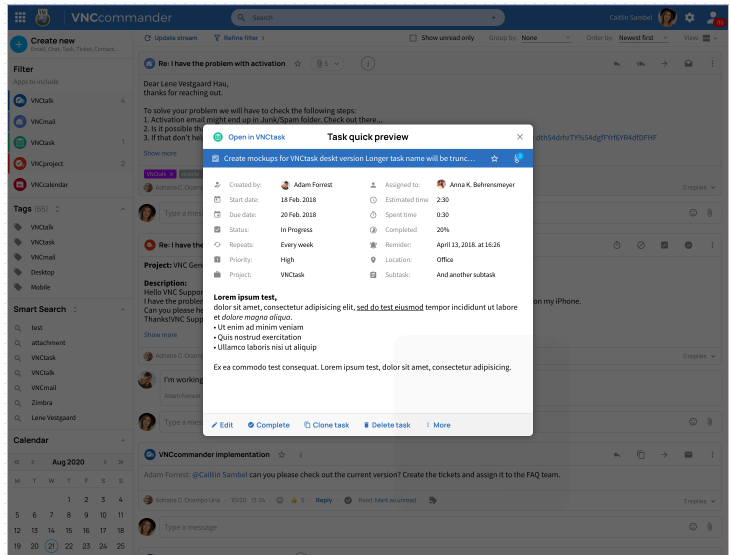The width and height of the screenshot is (731, 555).
Task: Open attachments dropdown showing 5
Action: click(x=327, y=64)
